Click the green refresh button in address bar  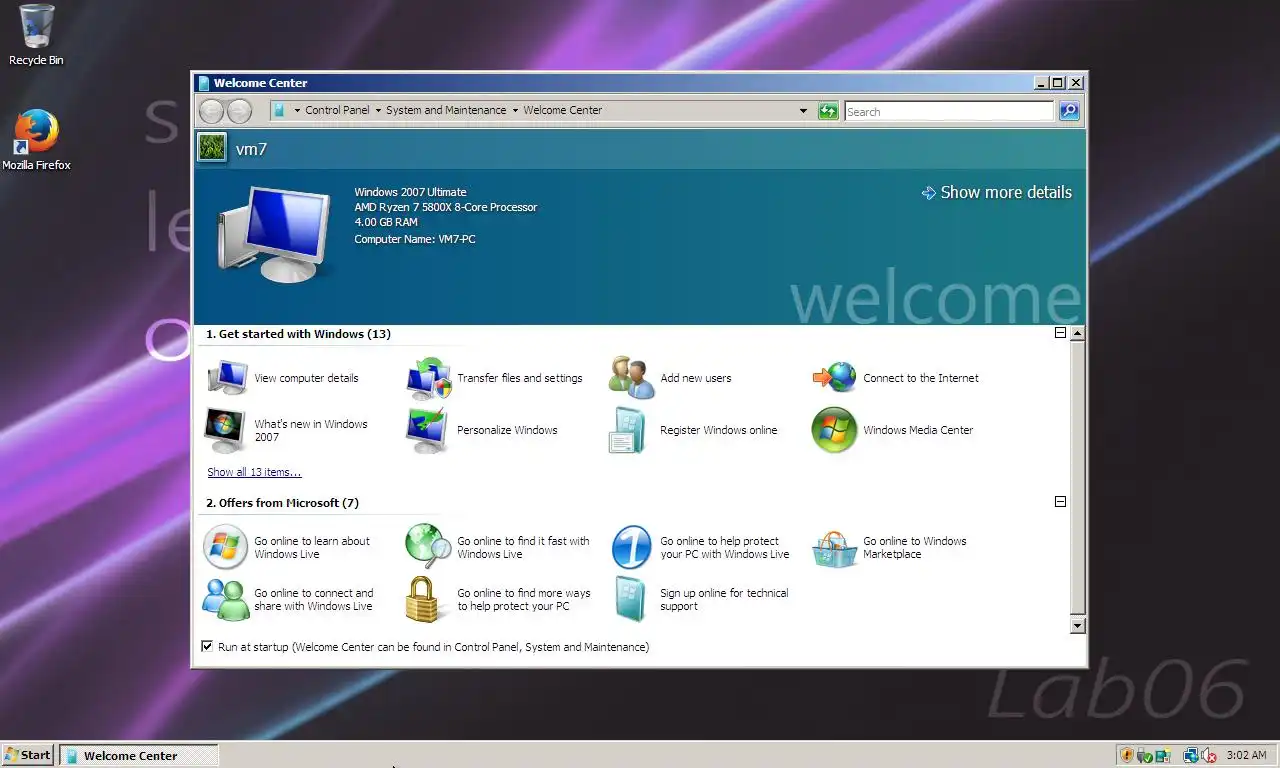pyautogui.click(x=828, y=111)
